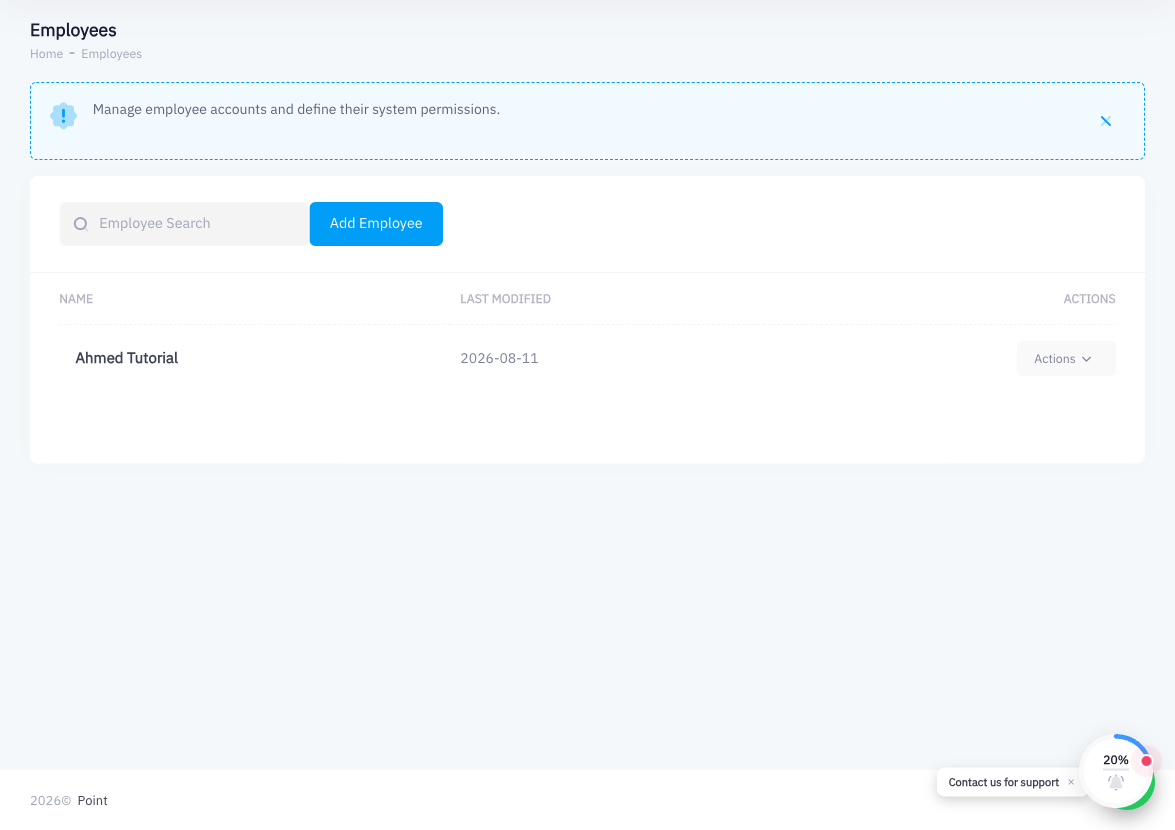The width and height of the screenshot is (1175, 830).
Task: Click the red notification dot
Action: pos(1146,761)
